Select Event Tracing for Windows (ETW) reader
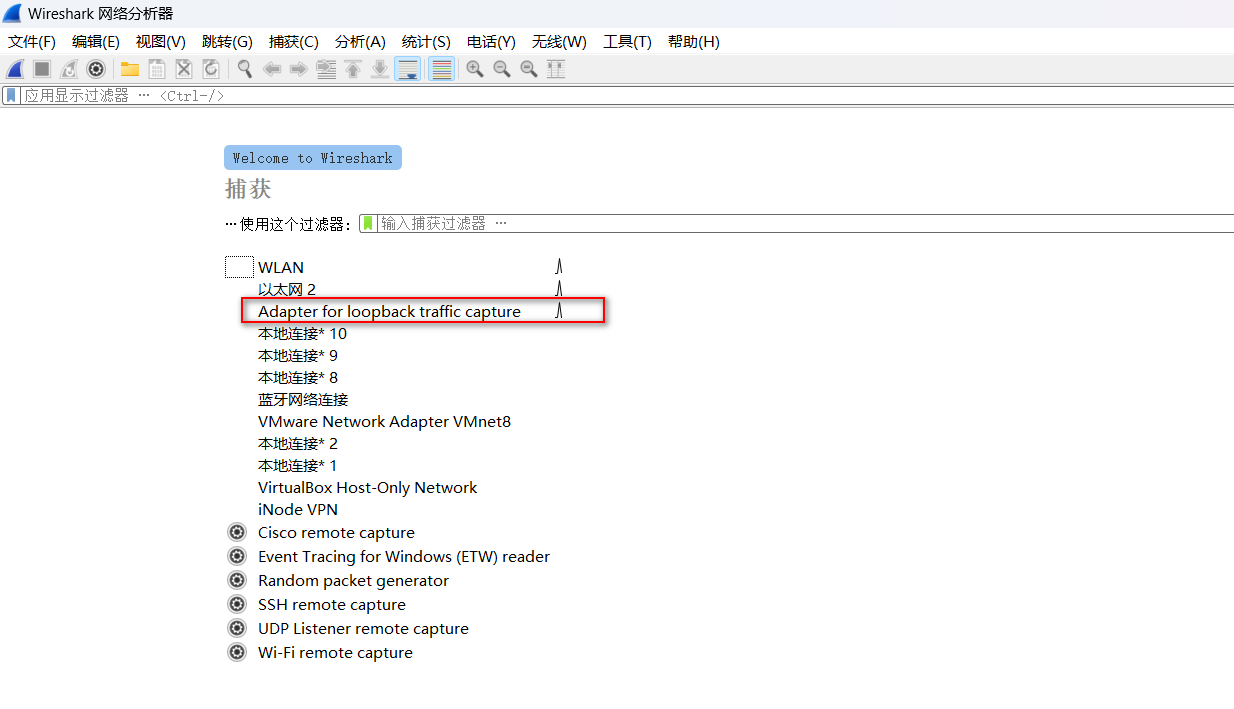Viewport: 1234px width, 709px height. click(404, 556)
